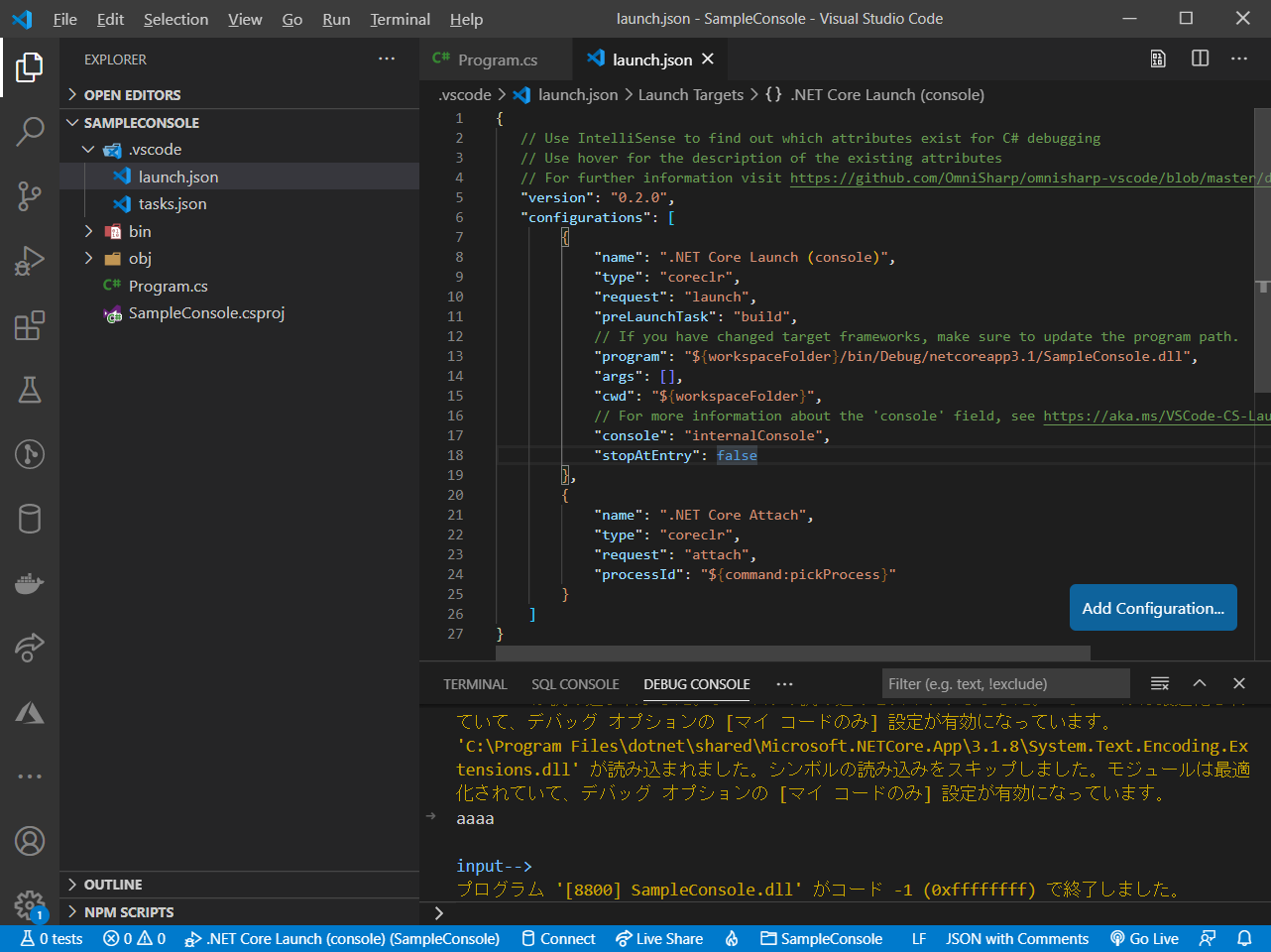The height and width of the screenshot is (952, 1271).
Task: Open the Source Control view
Action: (x=30, y=195)
